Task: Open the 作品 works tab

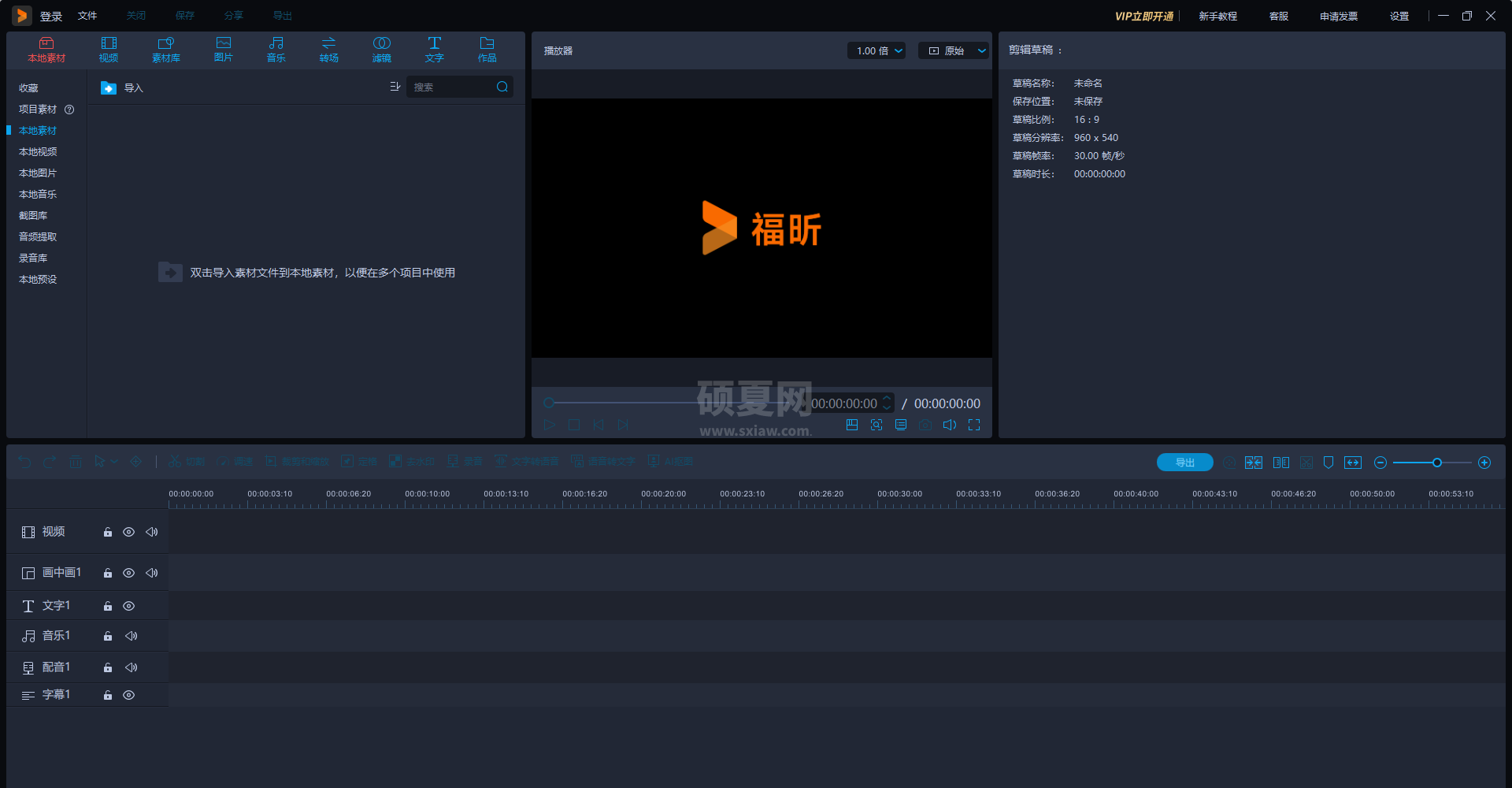Action: [487, 50]
